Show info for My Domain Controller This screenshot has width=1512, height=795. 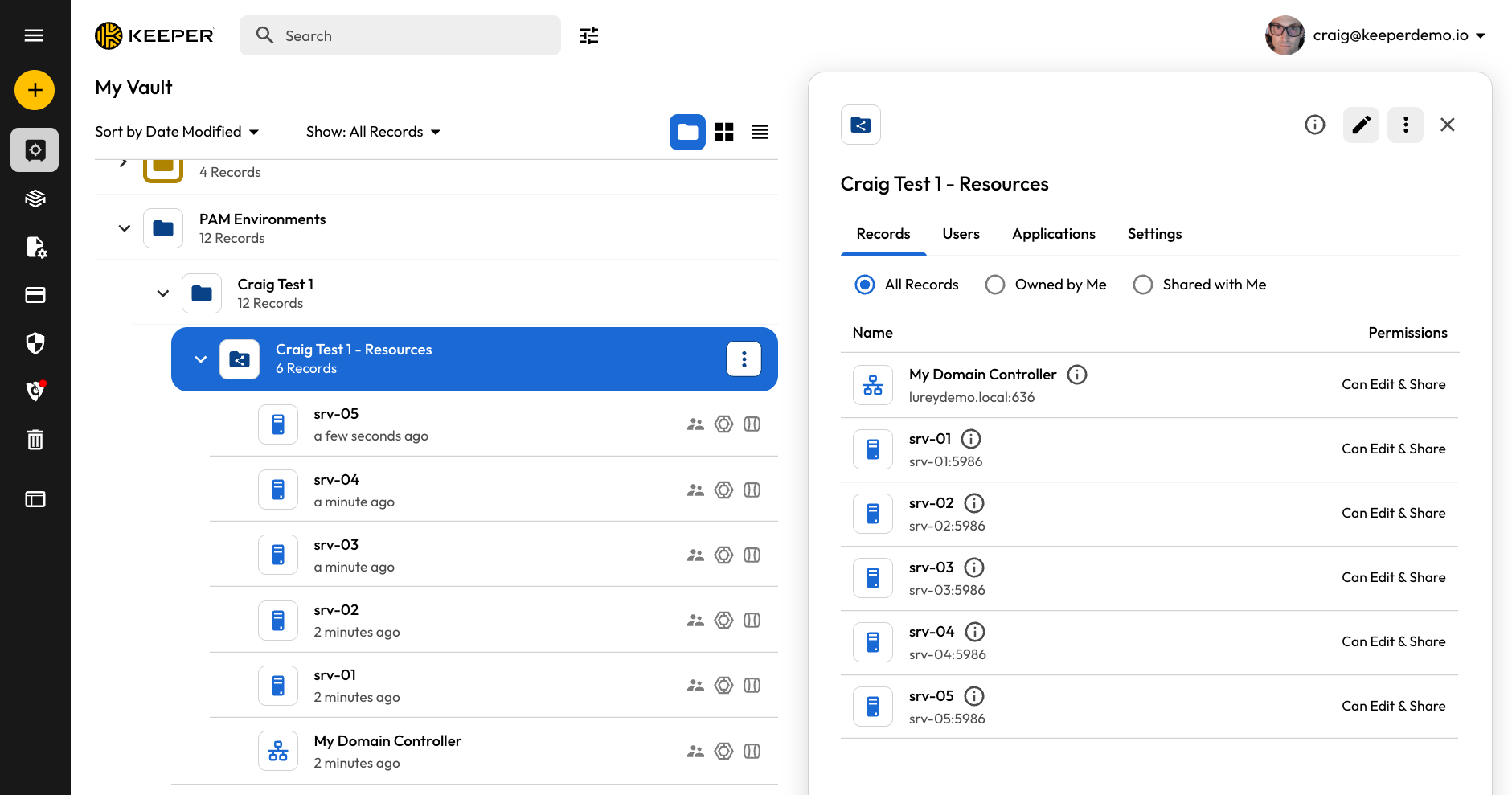(1076, 375)
